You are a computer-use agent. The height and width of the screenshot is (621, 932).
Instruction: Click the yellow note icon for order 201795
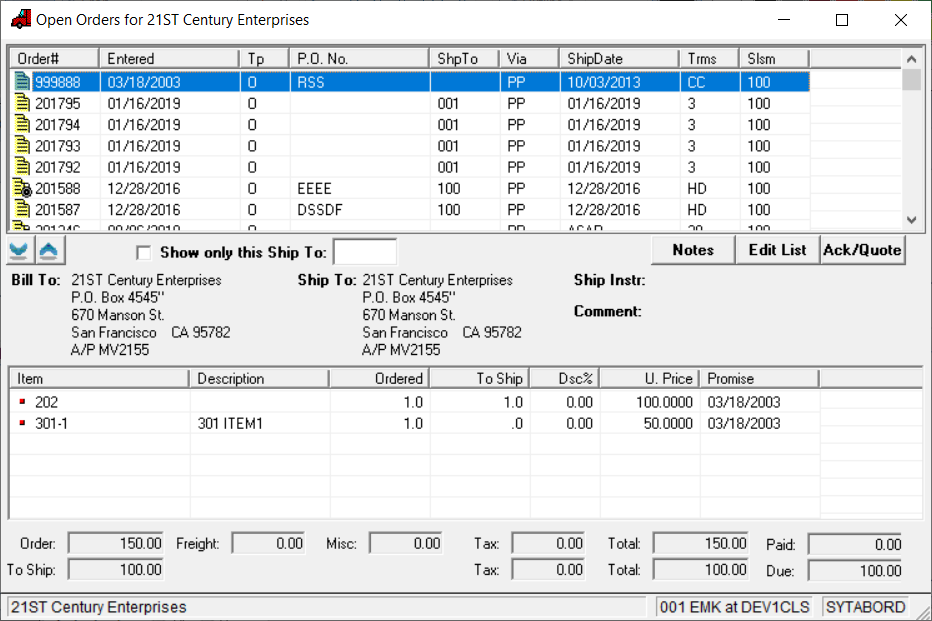(x=23, y=104)
